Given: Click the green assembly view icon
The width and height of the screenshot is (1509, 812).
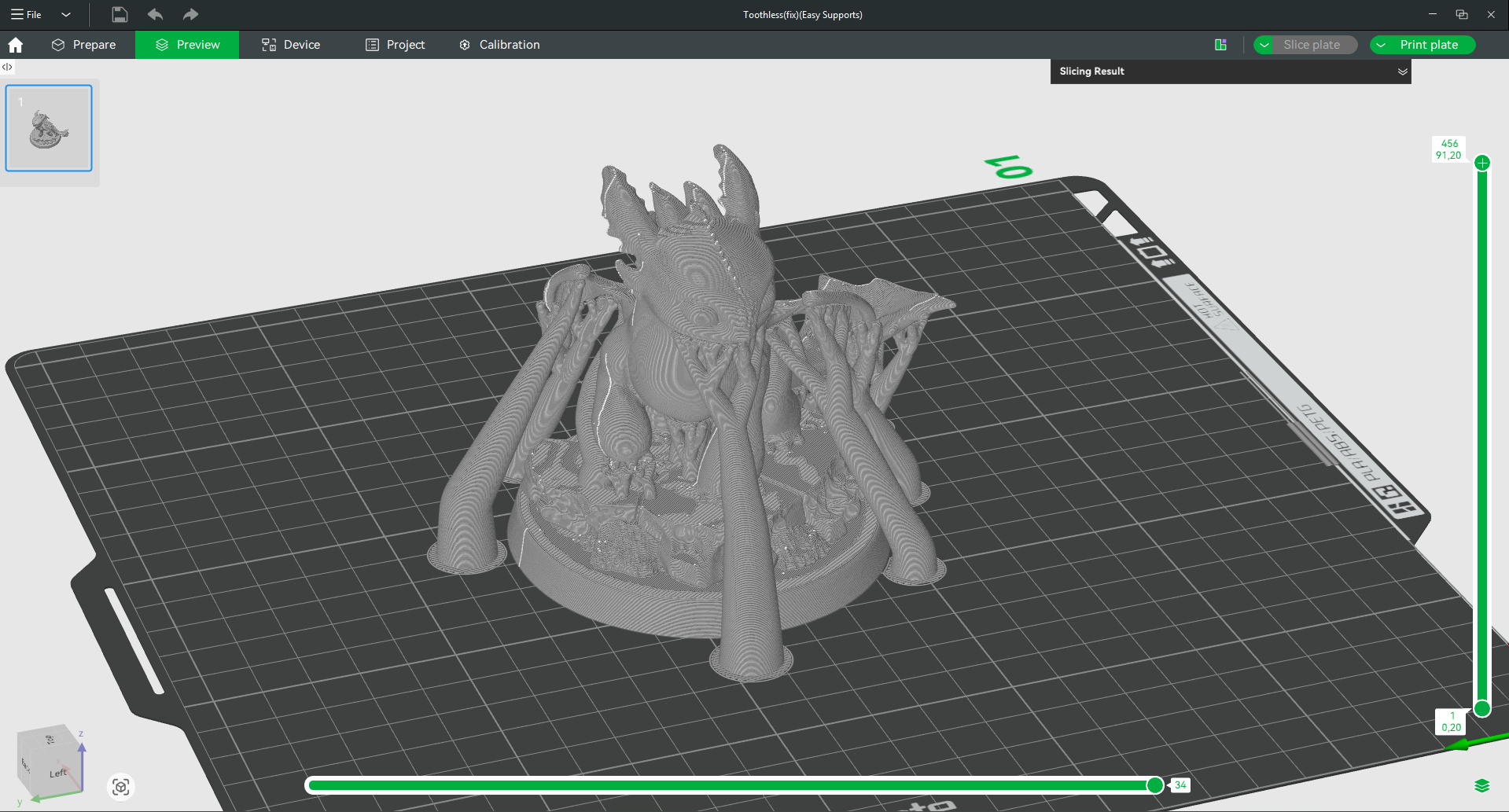Looking at the screenshot, I should click(1220, 45).
